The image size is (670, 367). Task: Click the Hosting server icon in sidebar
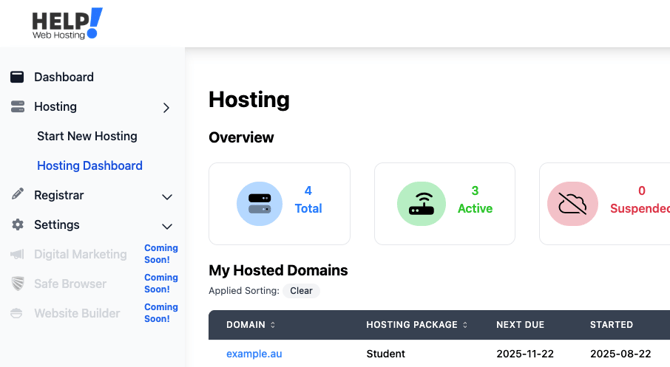tap(18, 106)
